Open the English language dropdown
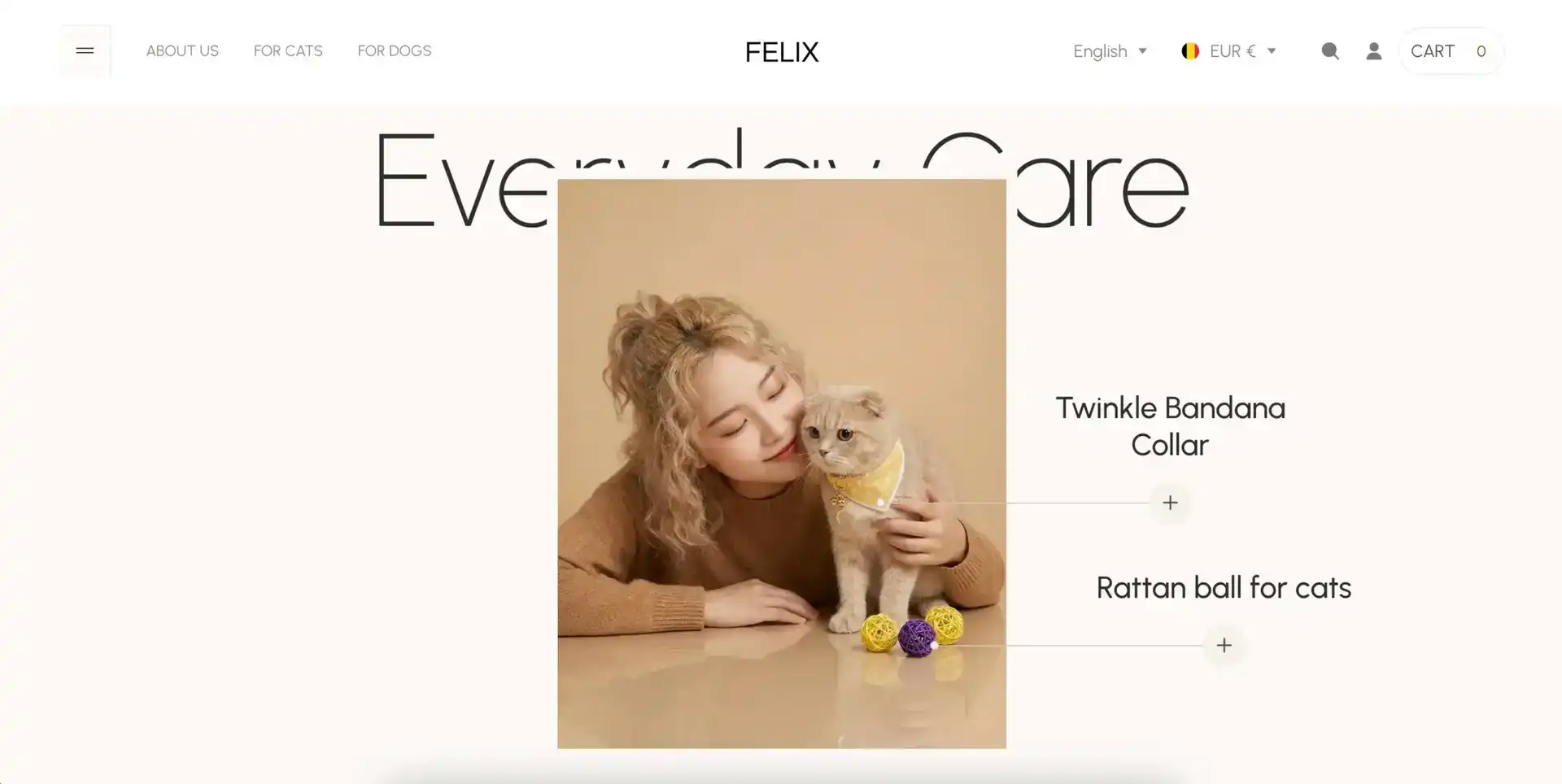Viewport: 1562px width, 784px height. pyautogui.click(x=1110, y=51)
